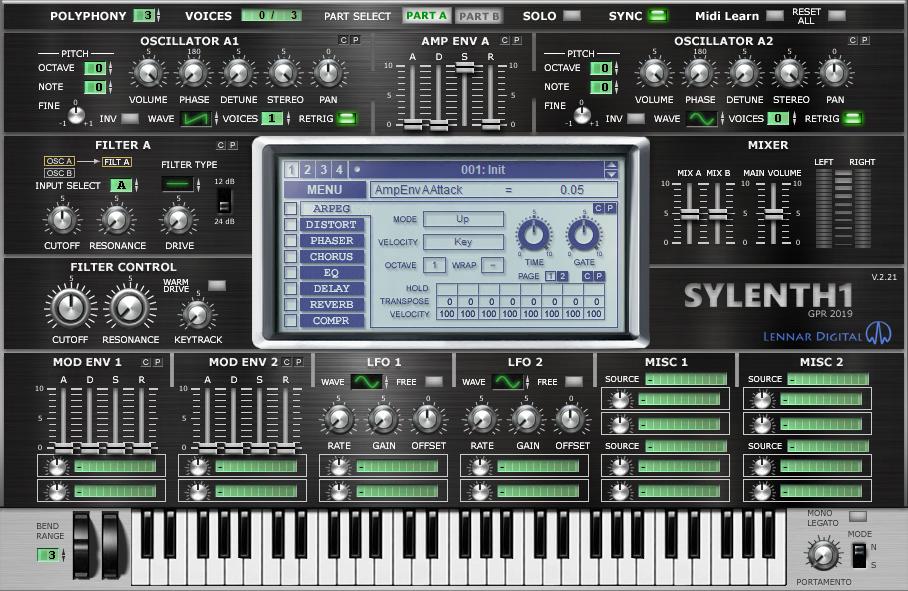Image resolution: width=908 pixels, height=591 pixels.
Task: Click the Oscillator A1 Phase knob
Action: pyautogui.click(x=193, y=74)
